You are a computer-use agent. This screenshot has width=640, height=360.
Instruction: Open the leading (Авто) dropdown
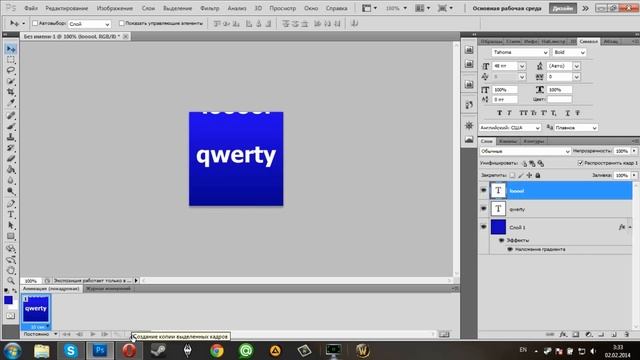coord(576,66)
